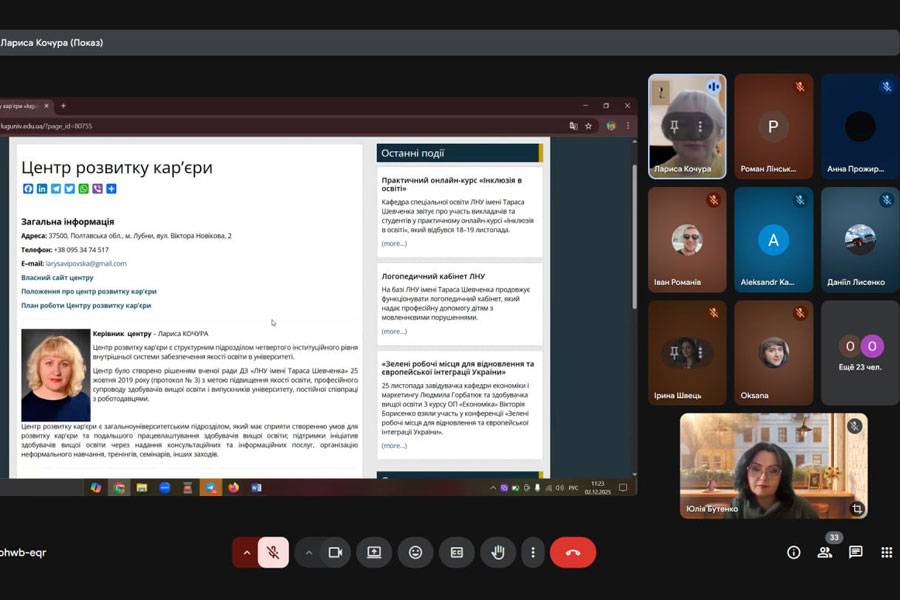Select Даніїл Лисенко's participant tile

pos(860,239)
